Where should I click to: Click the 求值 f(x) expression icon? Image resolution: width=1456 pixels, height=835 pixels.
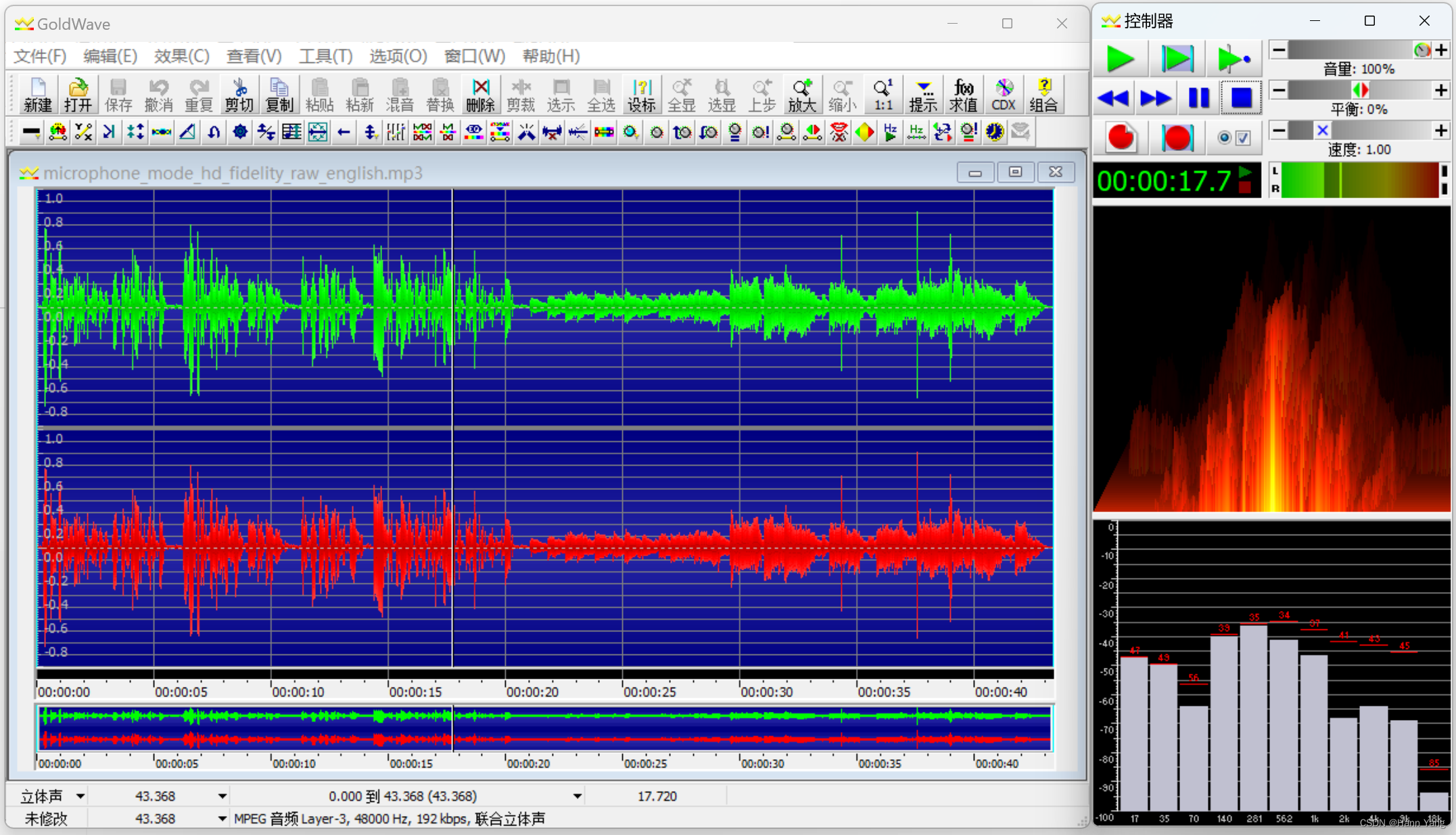tap(963, 95)
